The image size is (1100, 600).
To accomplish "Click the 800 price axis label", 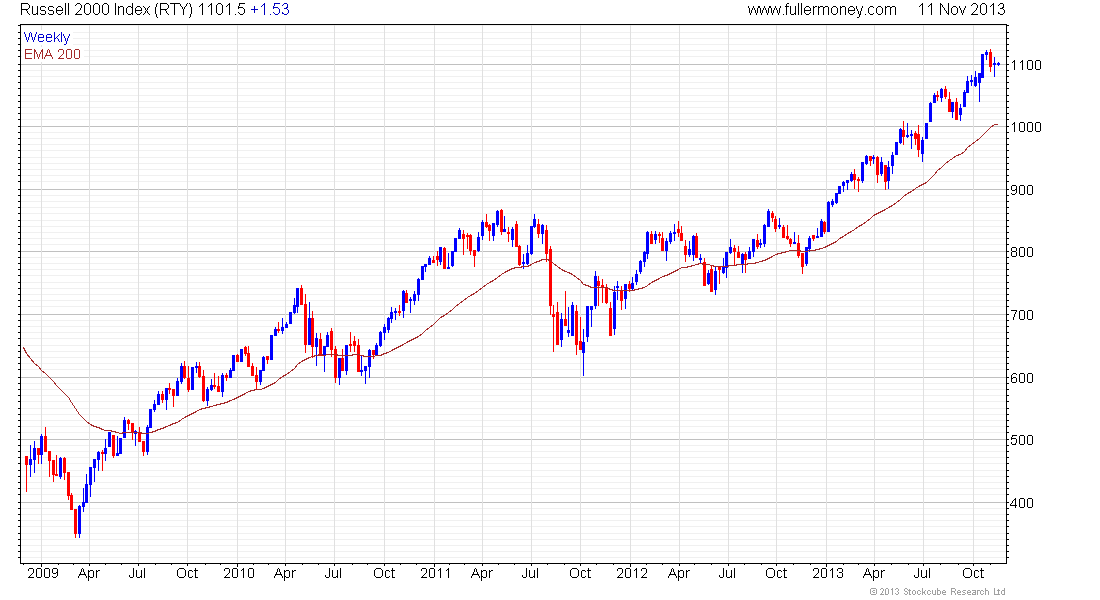I will tap(1022, 252).
